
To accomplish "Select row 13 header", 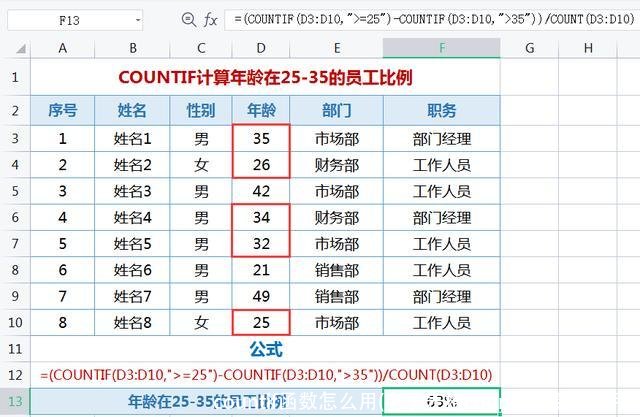I will click(15, 401).
